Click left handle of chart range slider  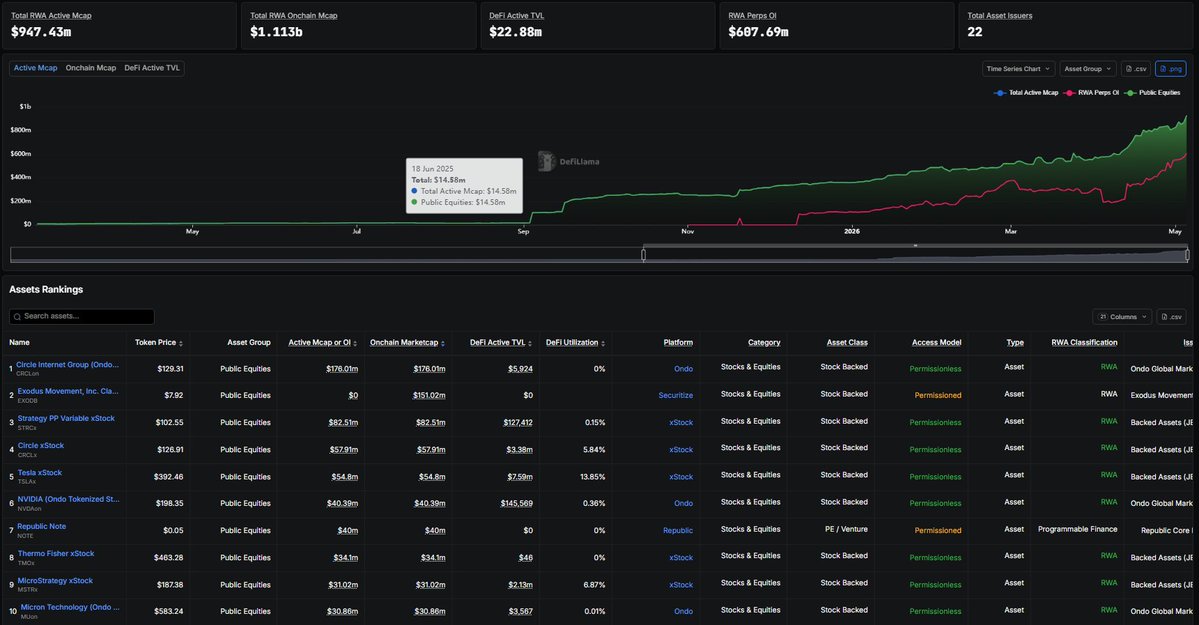click(643, 255)
